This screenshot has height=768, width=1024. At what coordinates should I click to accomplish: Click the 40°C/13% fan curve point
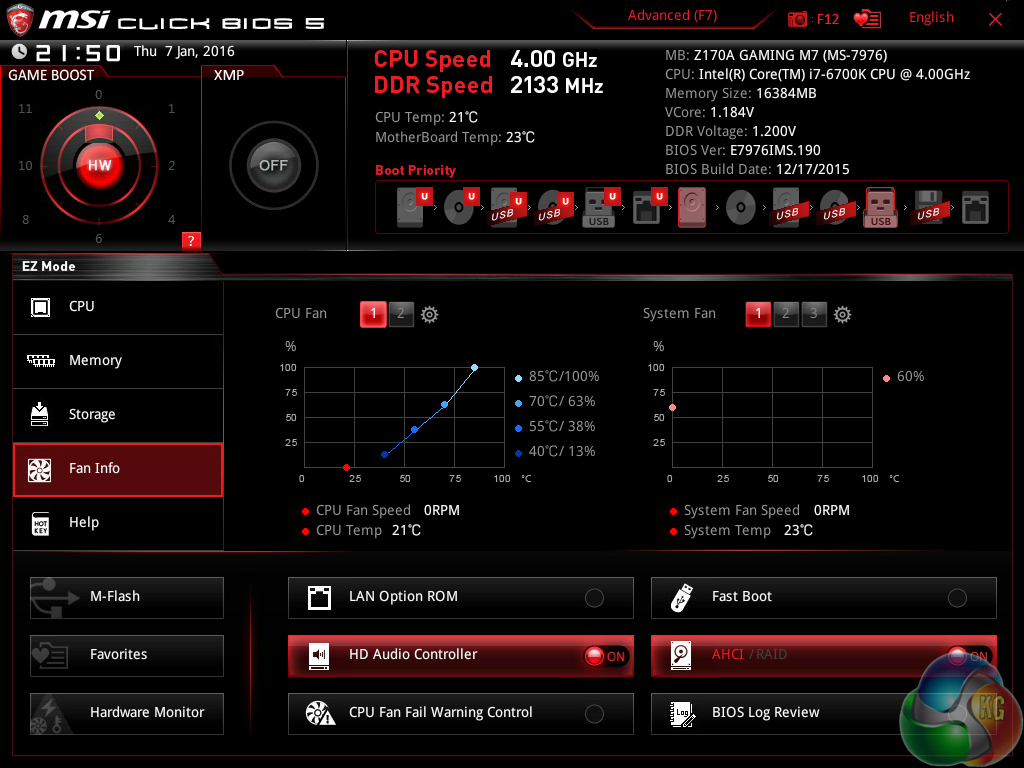[x=385, y=455]
